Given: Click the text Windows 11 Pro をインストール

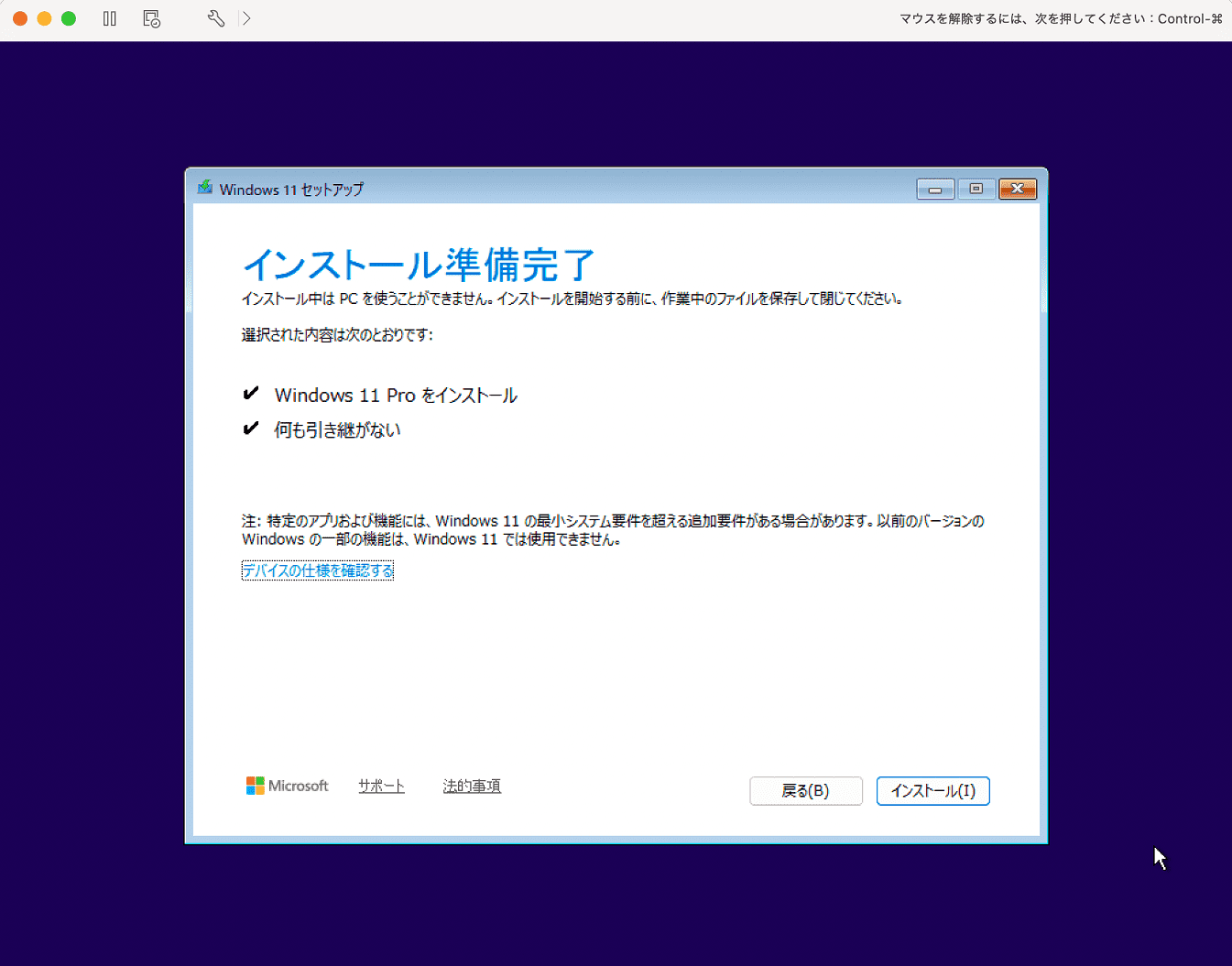Looking at the screenshot, I should pos(396,396).
